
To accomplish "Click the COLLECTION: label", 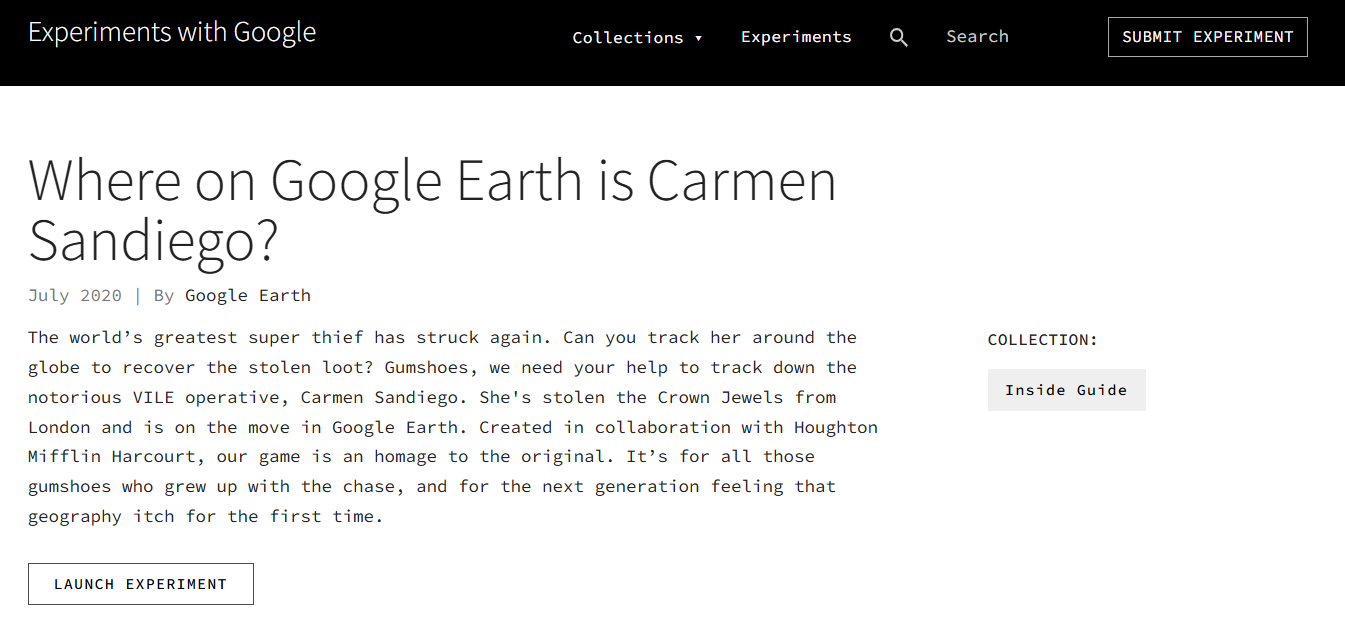I will coord(1042,340).
